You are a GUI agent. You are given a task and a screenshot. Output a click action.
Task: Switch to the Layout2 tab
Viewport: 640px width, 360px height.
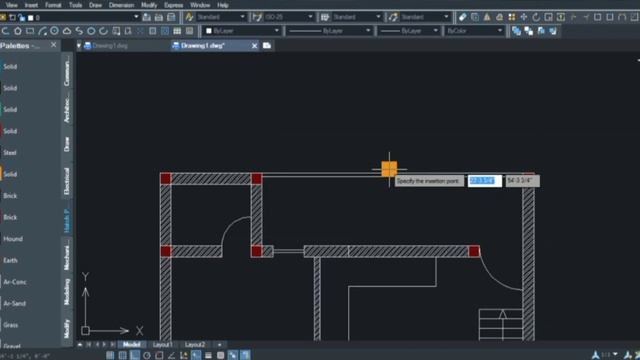(x=195, y=345)
